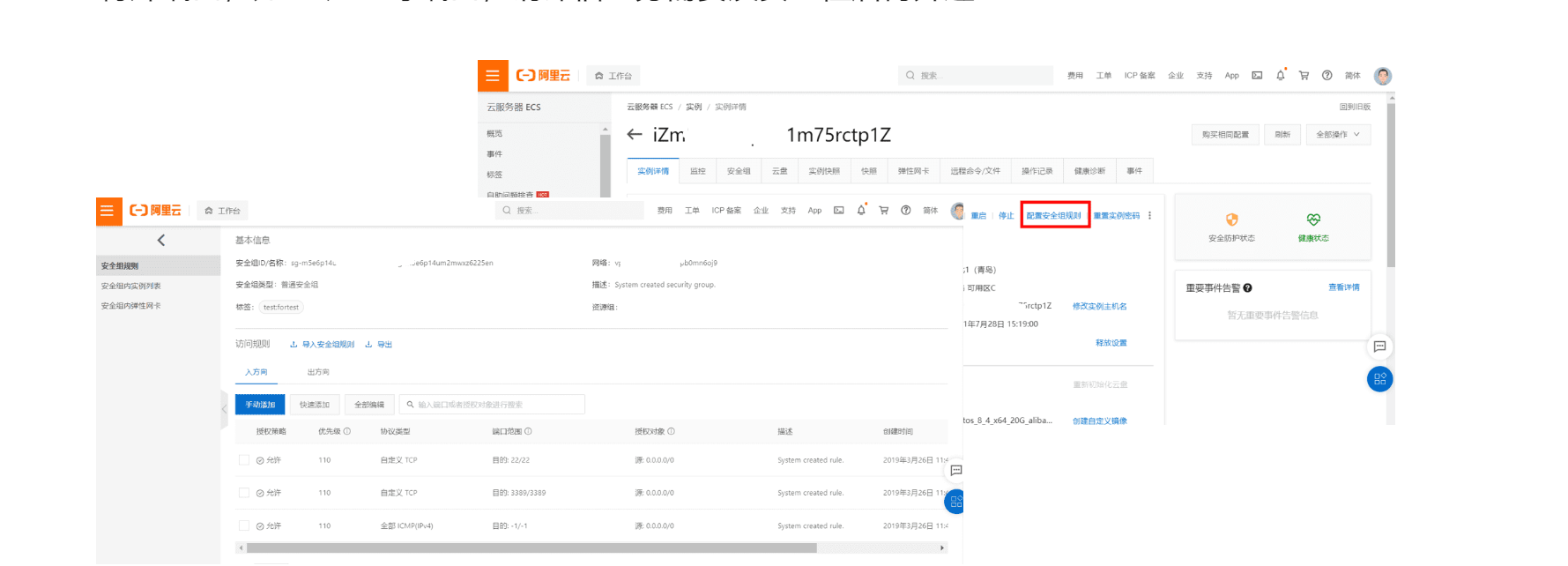1568x566 pixels.
Task: Open help question icon in security group header
Action: tap(905, 211)
